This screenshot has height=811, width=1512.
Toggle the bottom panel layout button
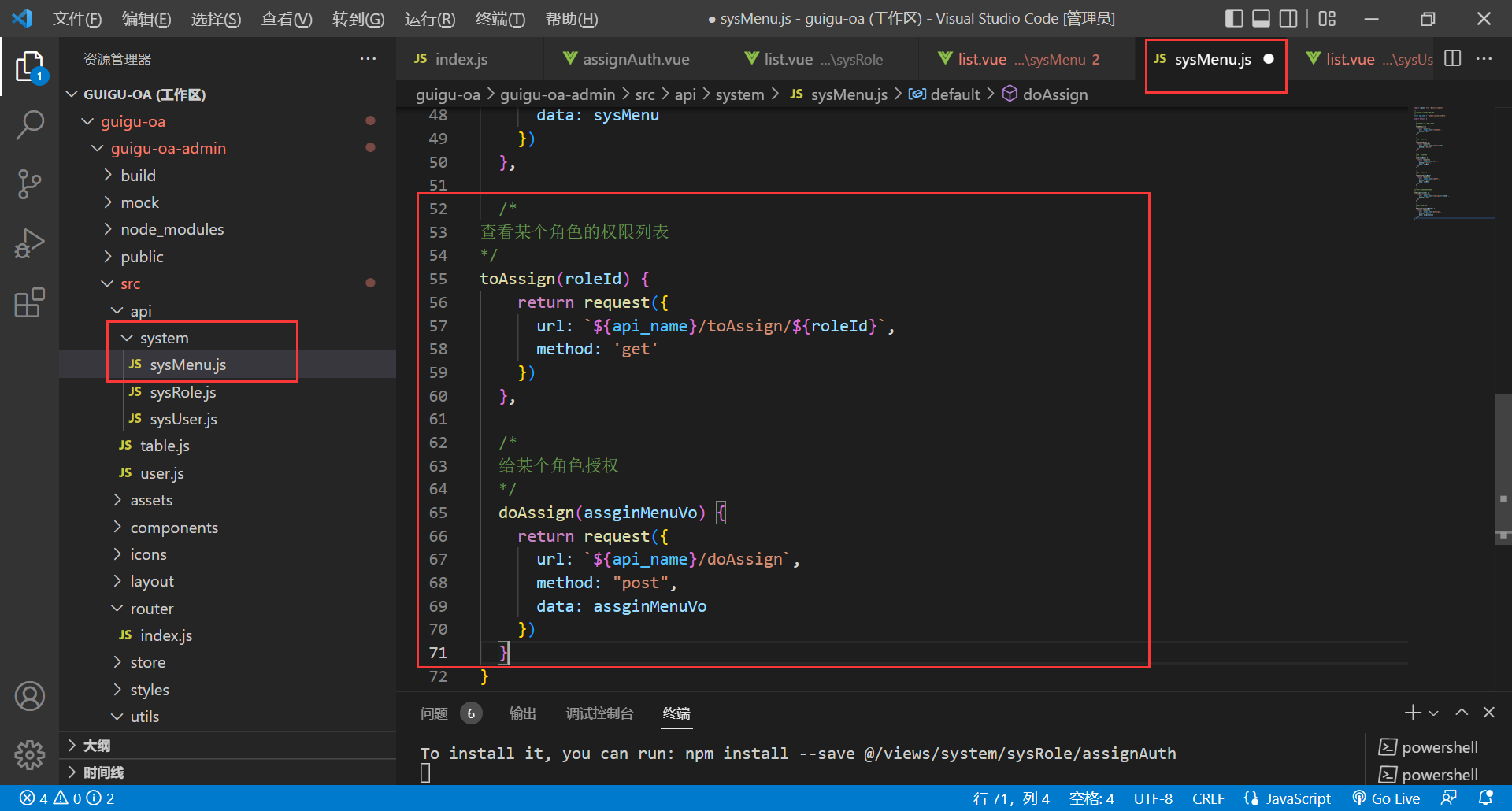point(1261,19)
